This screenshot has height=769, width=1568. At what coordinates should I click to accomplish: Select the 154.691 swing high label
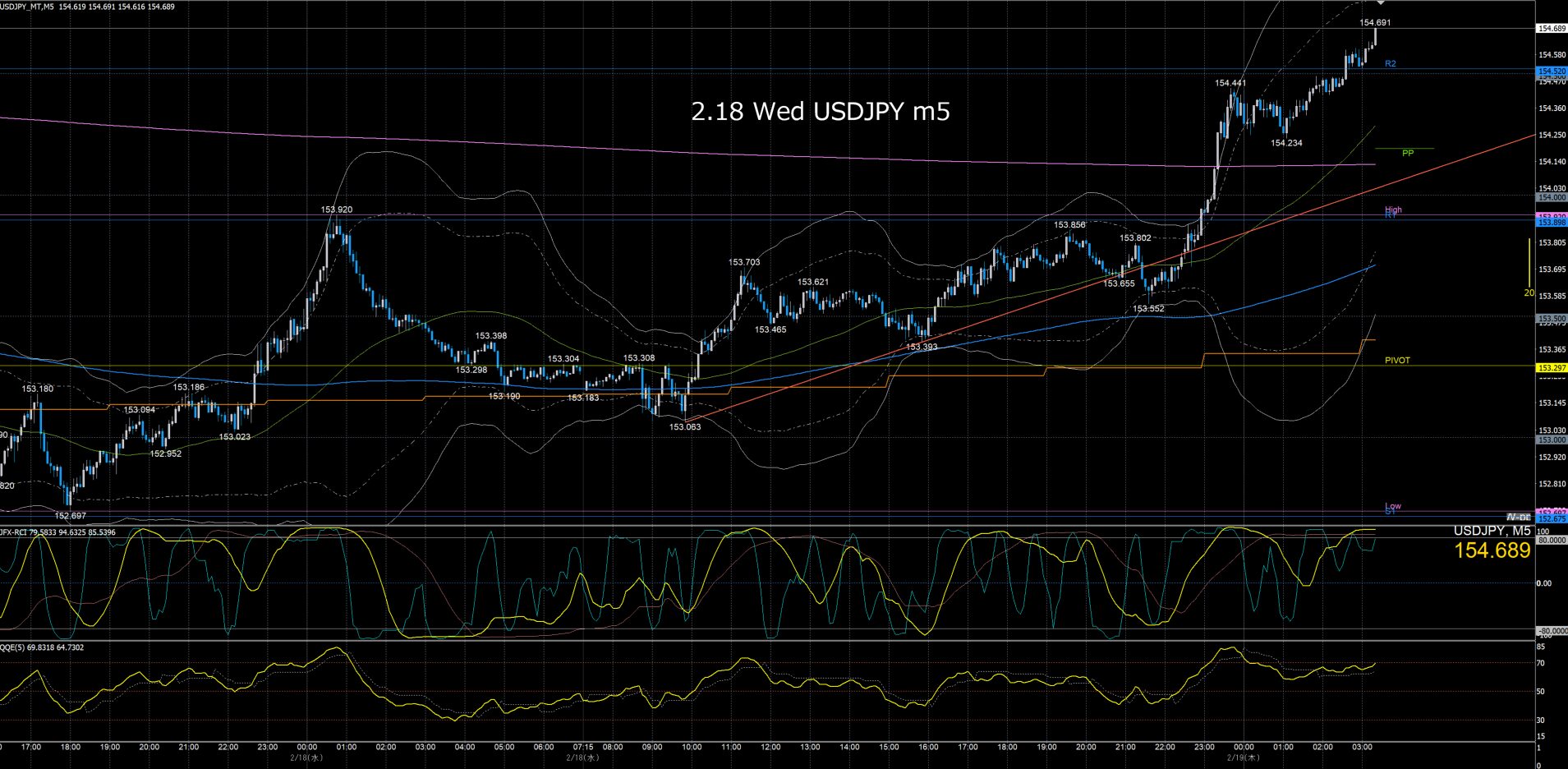coord(1375,23)
